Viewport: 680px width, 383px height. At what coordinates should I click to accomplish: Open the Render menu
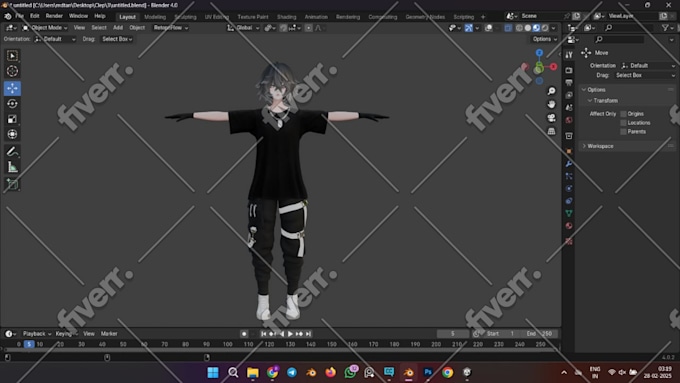point(54,16)
